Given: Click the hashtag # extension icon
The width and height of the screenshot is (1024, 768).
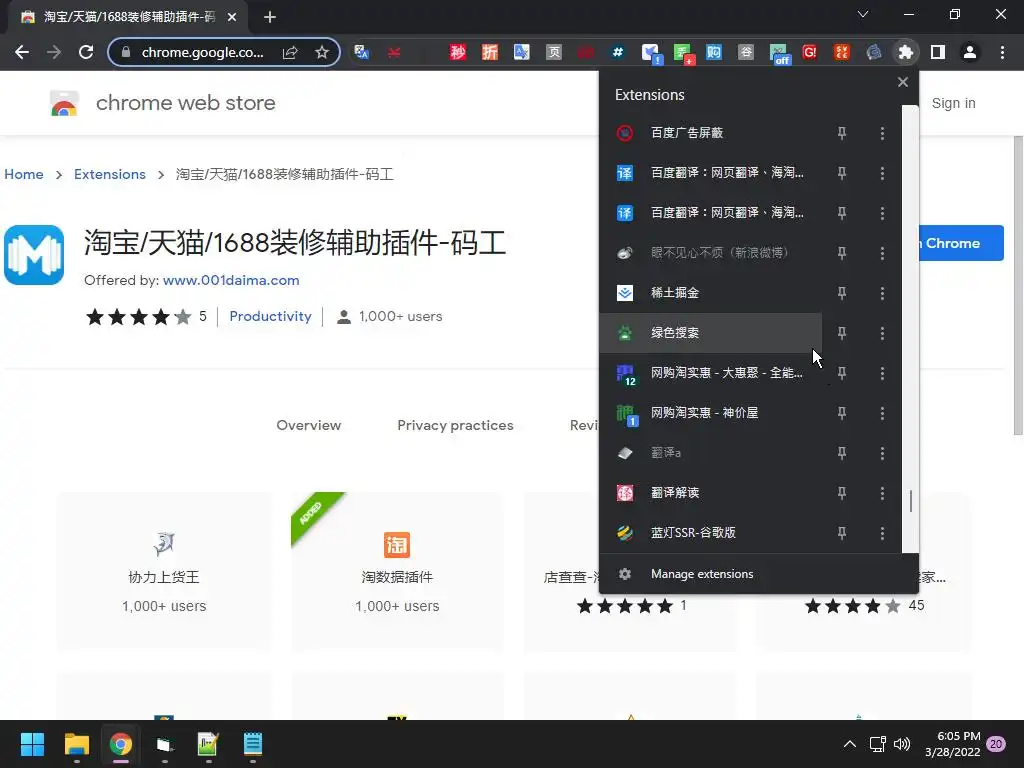Looking at the screenshot, I should (617, 52).
